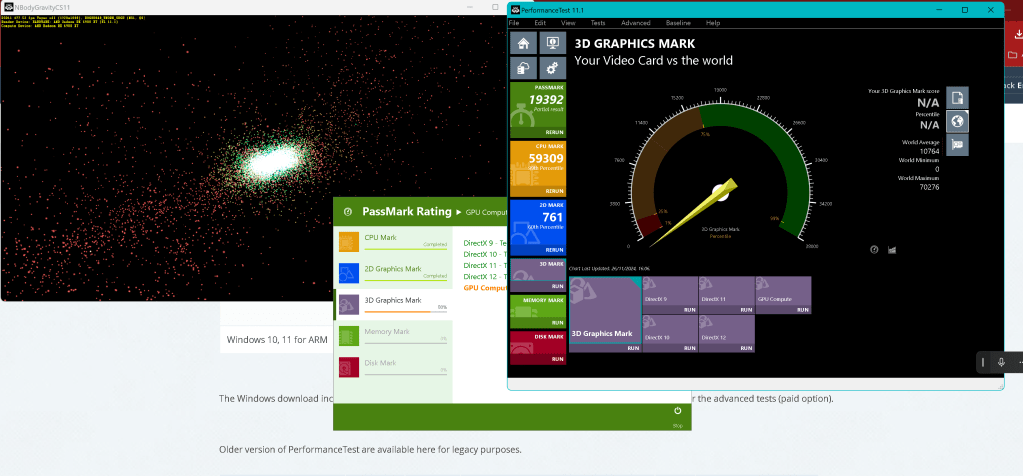Click the CPU Mark chip icon in progress list
Screen dimensions: 1023x476
(x=349, y=242)
